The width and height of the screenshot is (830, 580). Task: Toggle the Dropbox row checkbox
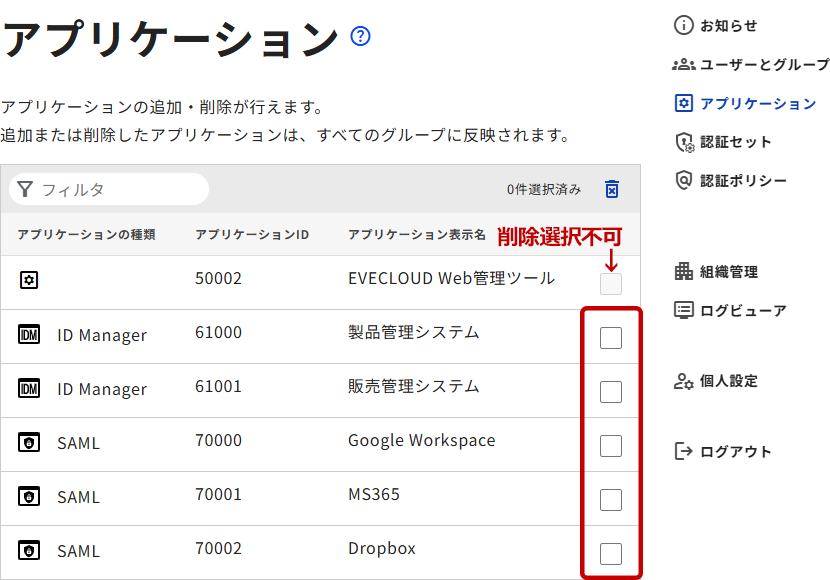[610, 554]
